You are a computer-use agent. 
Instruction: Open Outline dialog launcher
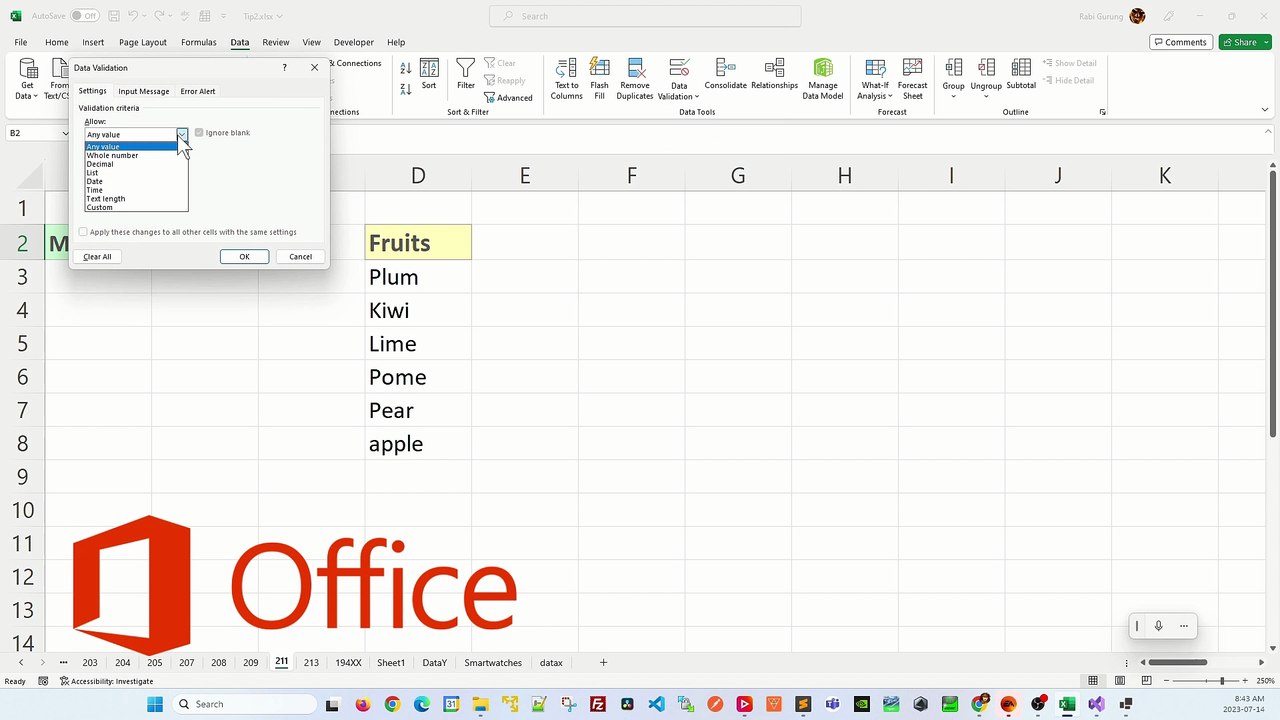(1103, 112)
